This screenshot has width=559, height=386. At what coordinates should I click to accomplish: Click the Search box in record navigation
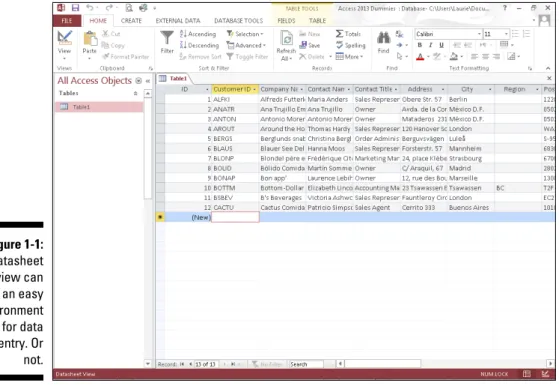click(x=307, y=364)
